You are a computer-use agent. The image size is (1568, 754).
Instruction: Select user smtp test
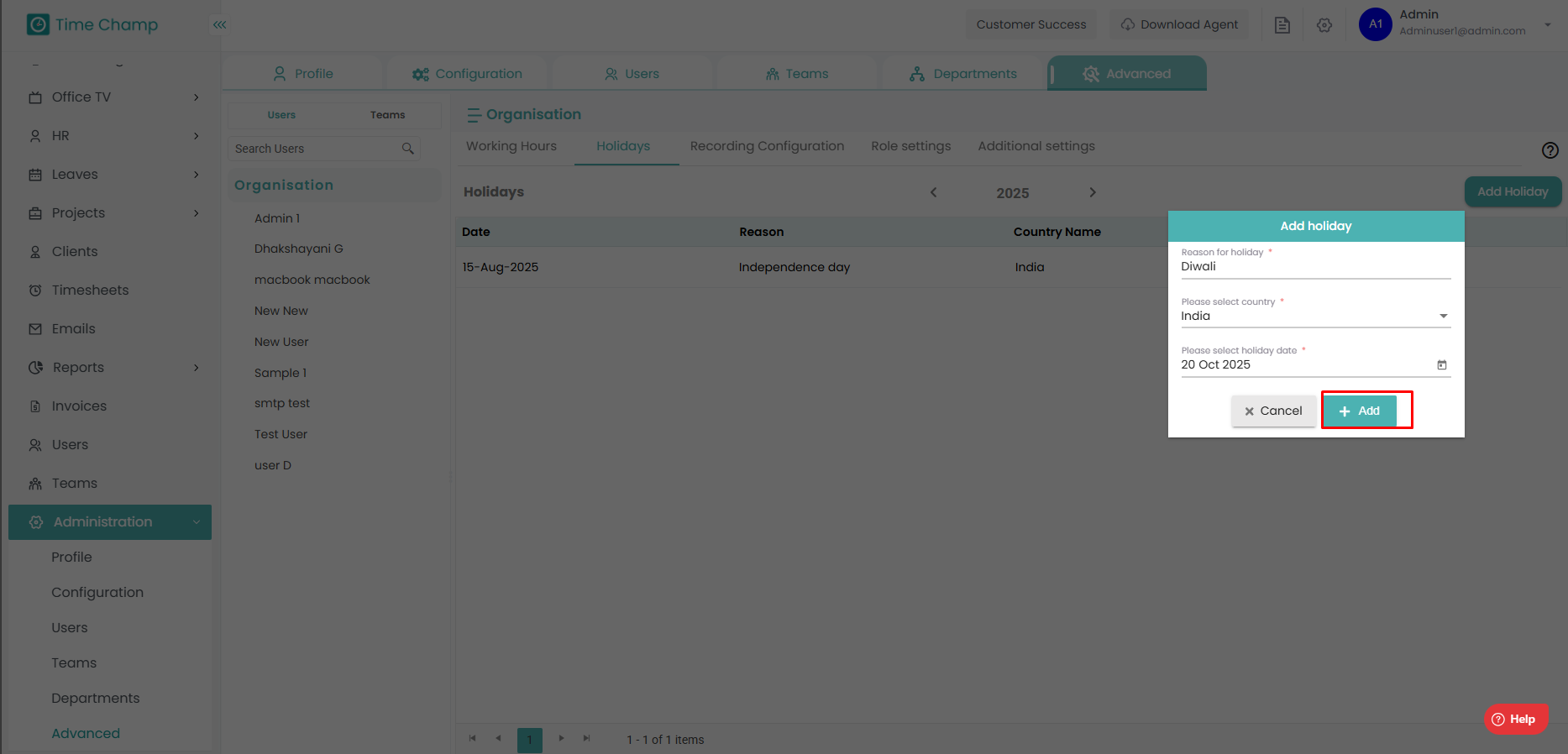(282, 403)
